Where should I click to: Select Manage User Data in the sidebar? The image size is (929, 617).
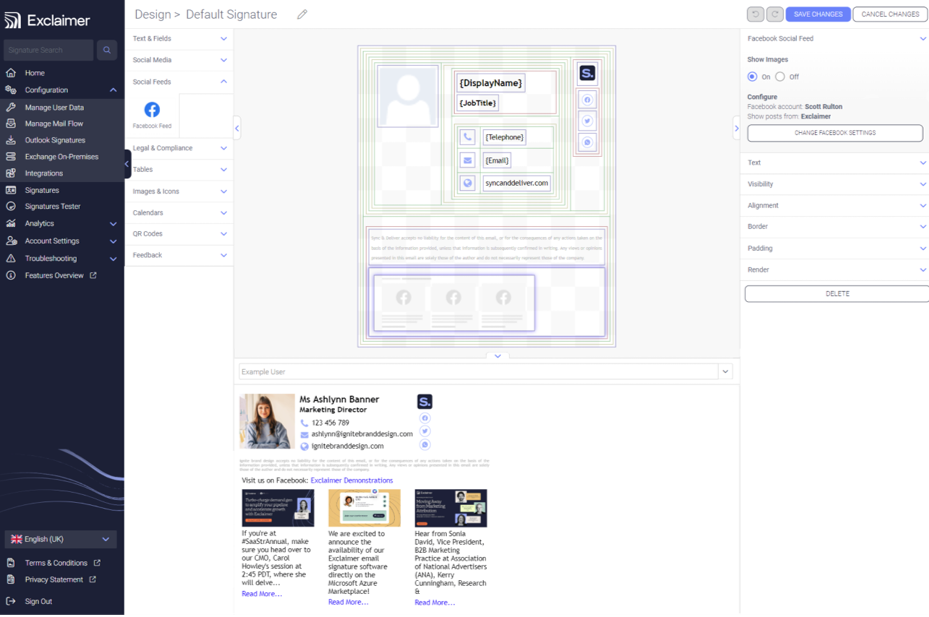[x=63, y=106]
